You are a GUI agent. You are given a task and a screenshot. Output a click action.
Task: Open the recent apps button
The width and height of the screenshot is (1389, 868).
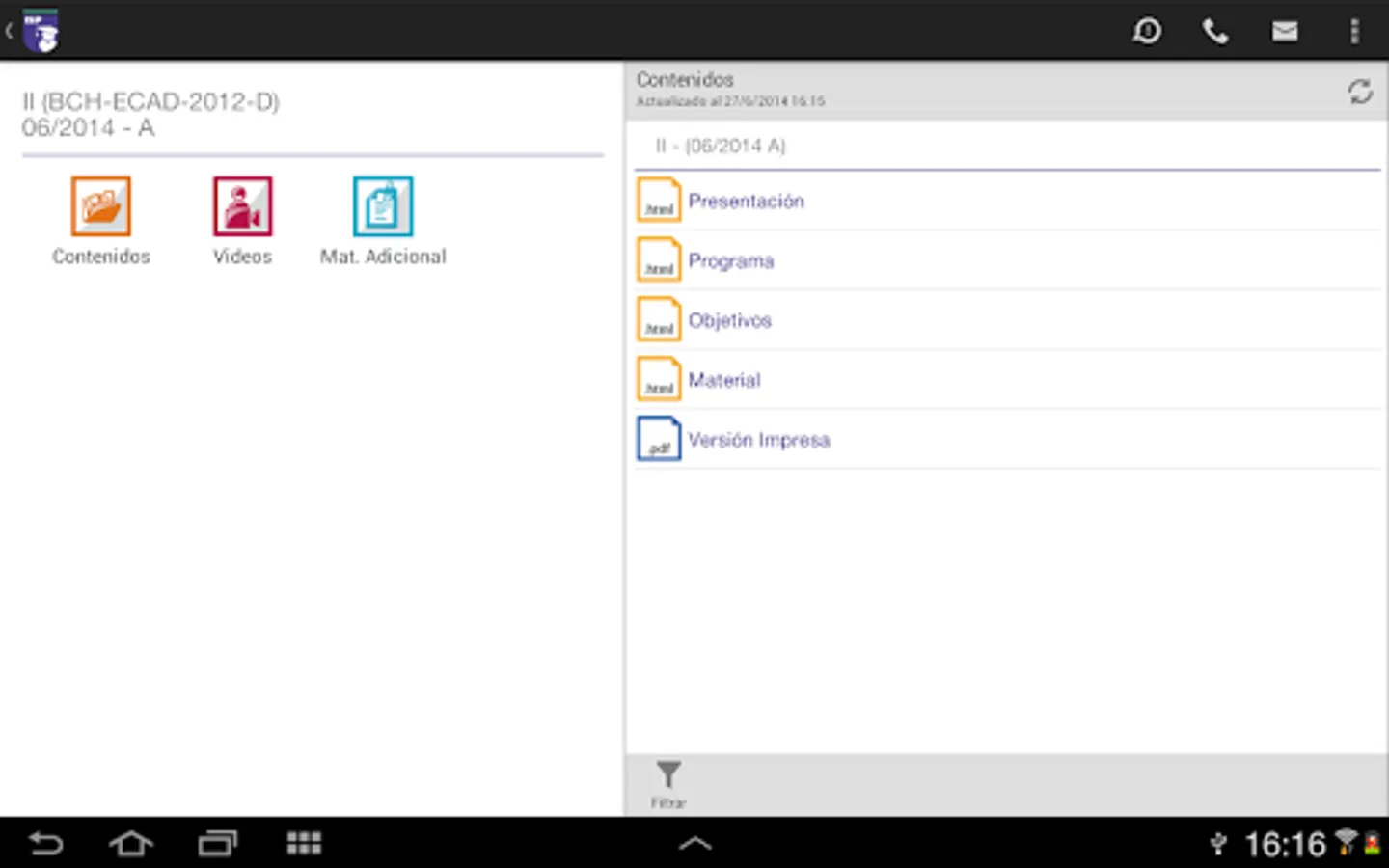click(218, 844)
